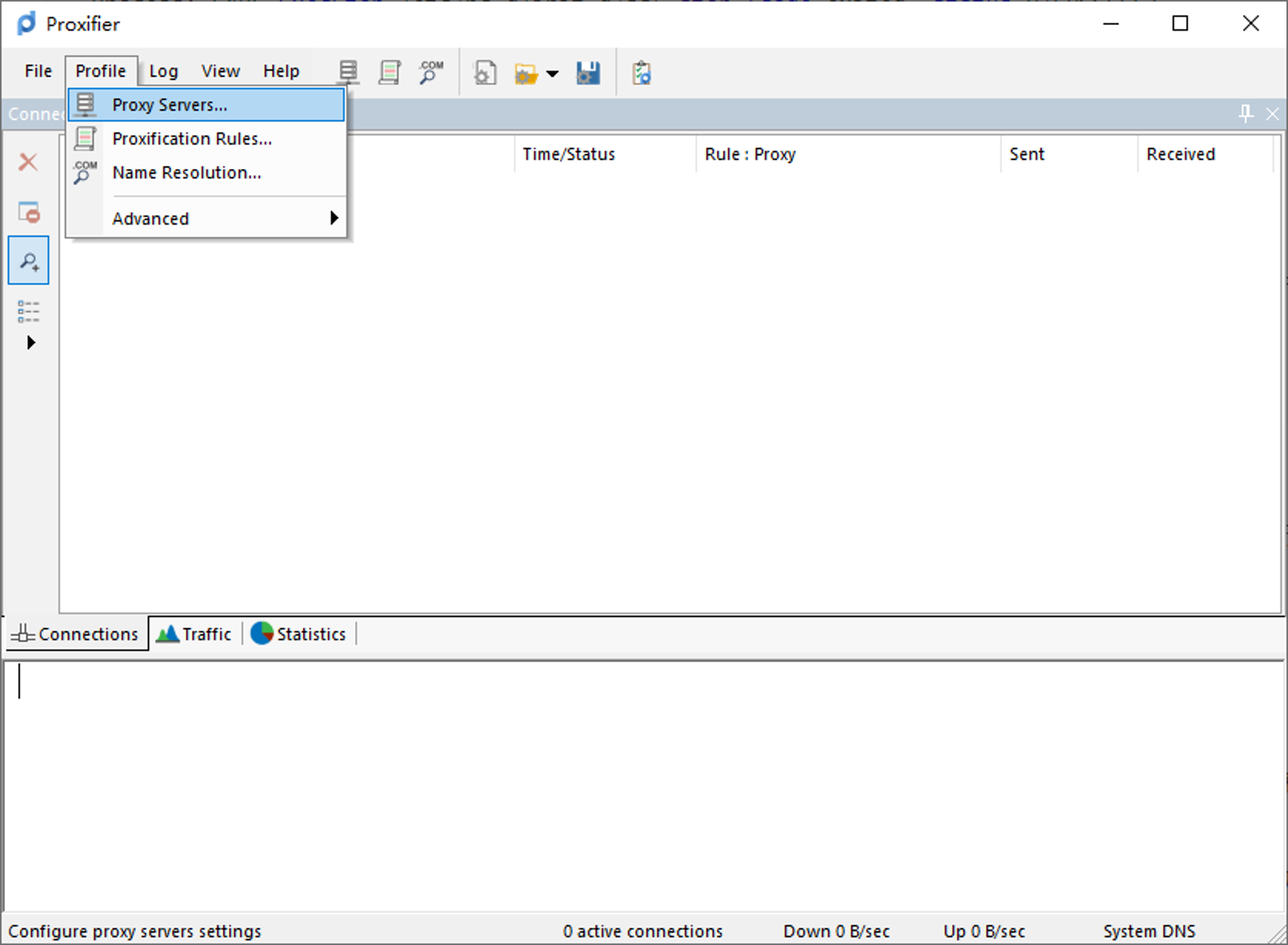Viewport: 1288px width, 945px height.
Task: Click '0 active connections' status text
Action: 643,931
